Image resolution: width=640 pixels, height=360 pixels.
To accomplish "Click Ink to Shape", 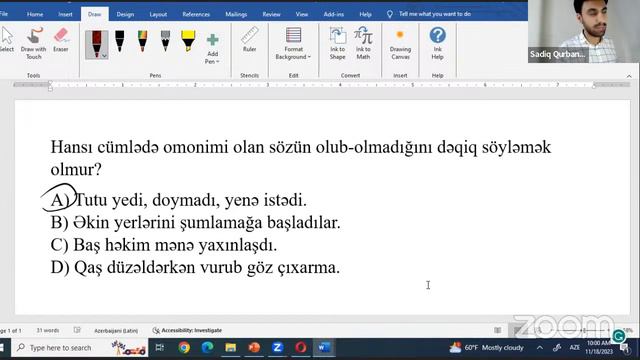I will point(338,43).
